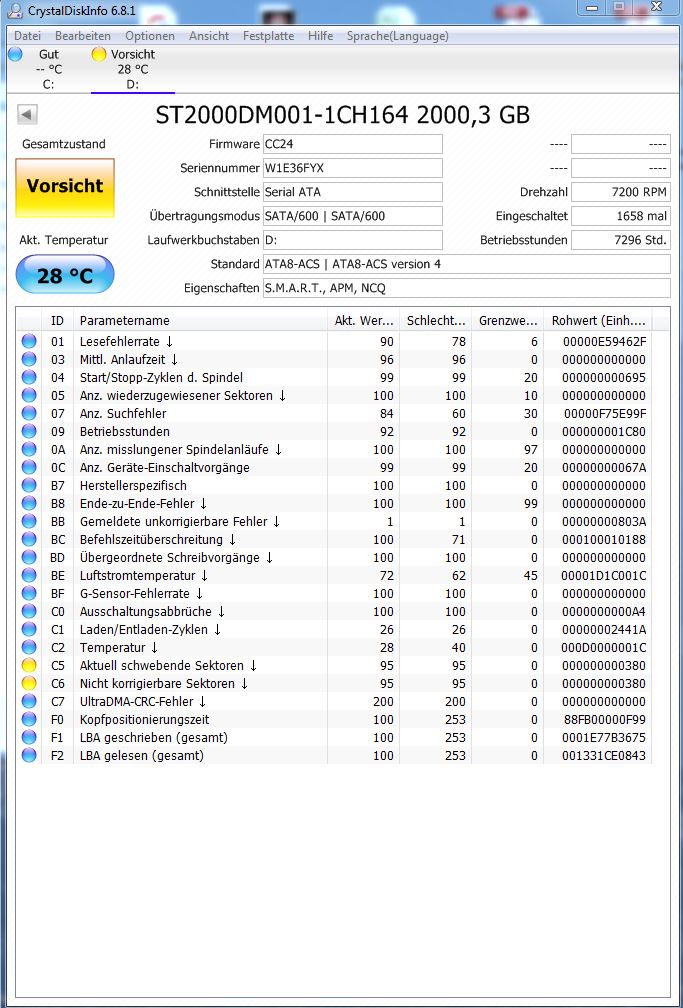Click the Übertragungsmodus field SATA/600
Image resolution: width=683 pixels, height=1008 pixels.
click(x=352, y=216)
